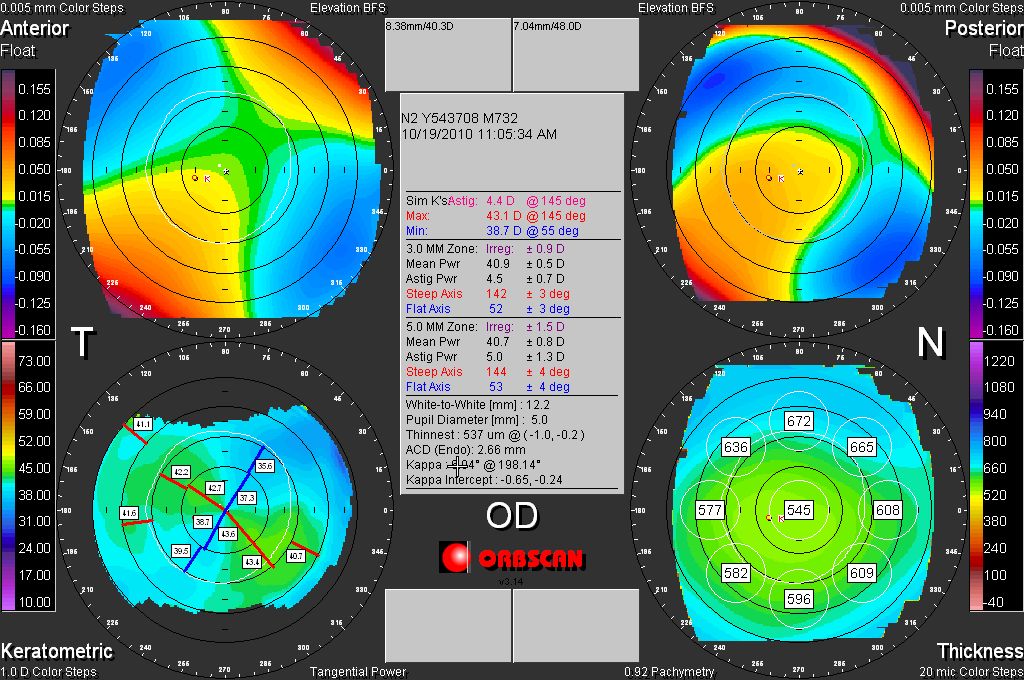Viewport: 1024px width, 680px height.
Task: Click the 43.6 keratometric value box
Action: tap(228, 535)
